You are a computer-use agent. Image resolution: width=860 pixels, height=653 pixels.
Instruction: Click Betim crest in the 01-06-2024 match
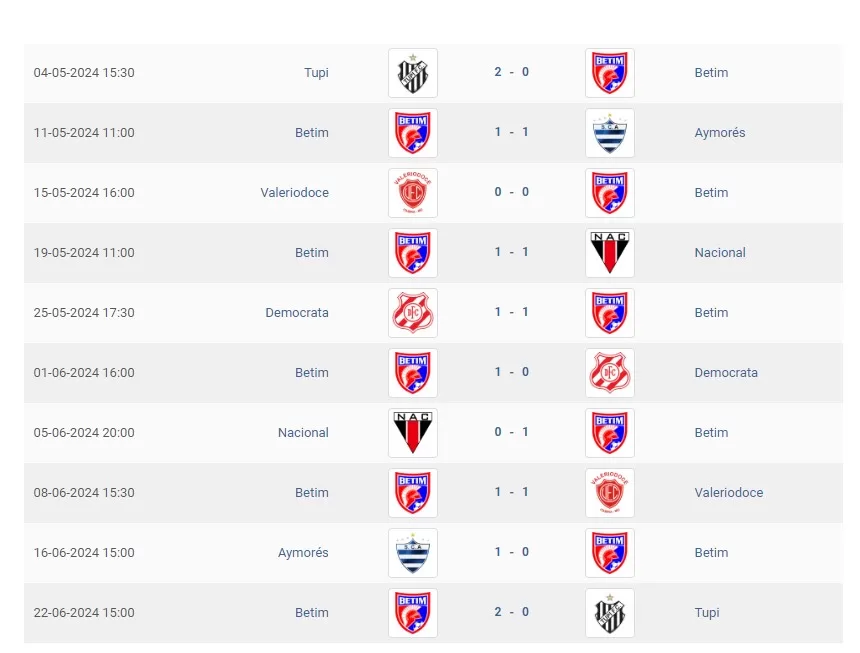coord(412,373)
